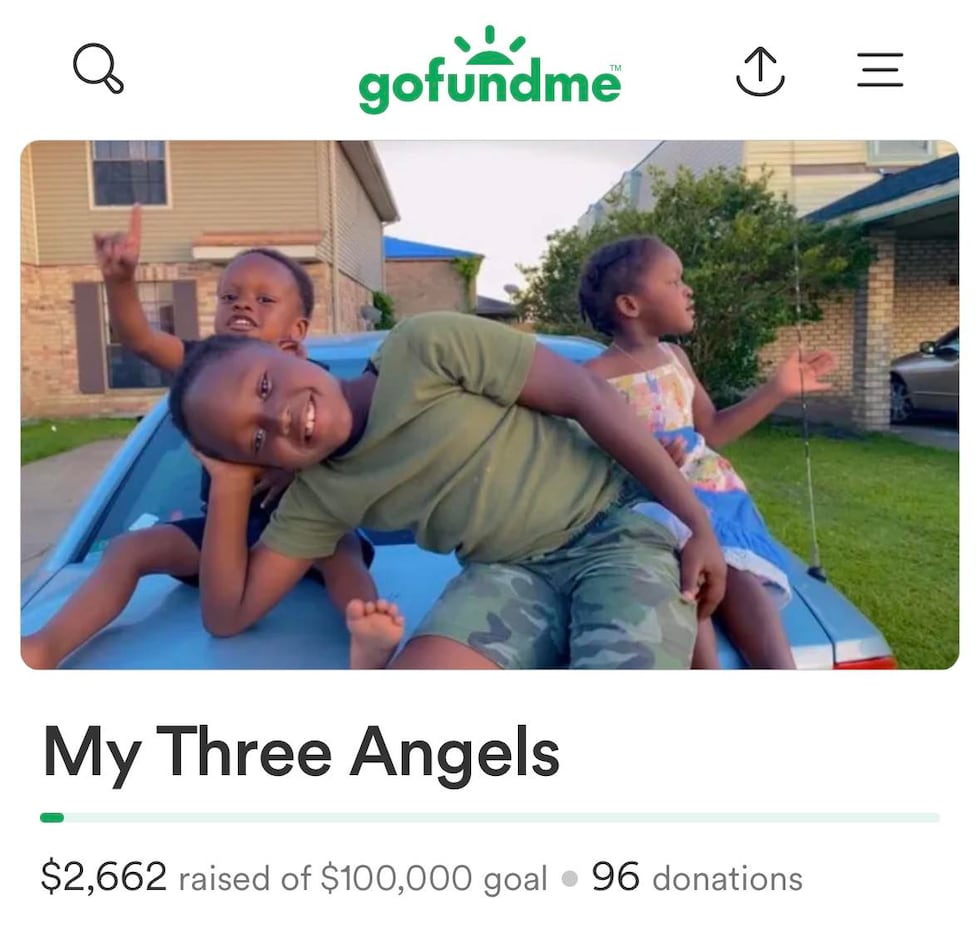Go home via the gofundme logo
The width and height of the screenshot is (980, 930).
pos(490,70)
